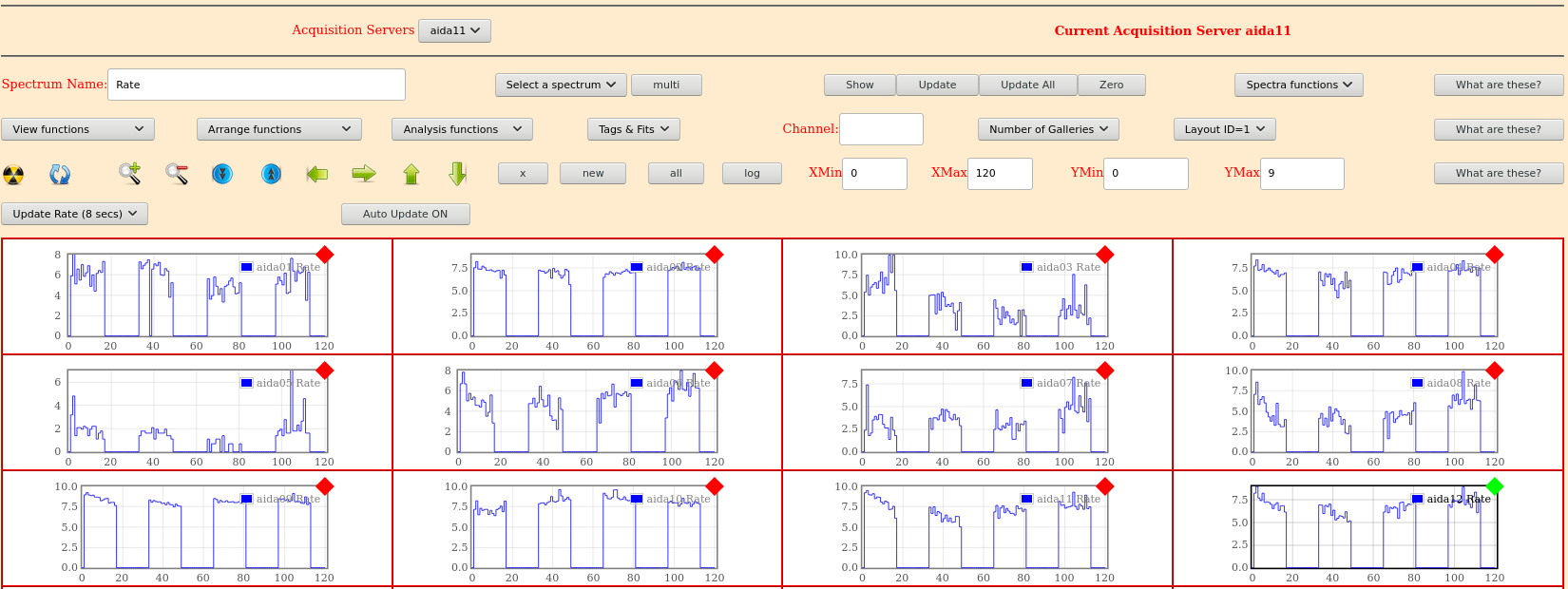Click the magnifier zoom-out icon
The image size is (1568, 589).
(x=177, y=173)
